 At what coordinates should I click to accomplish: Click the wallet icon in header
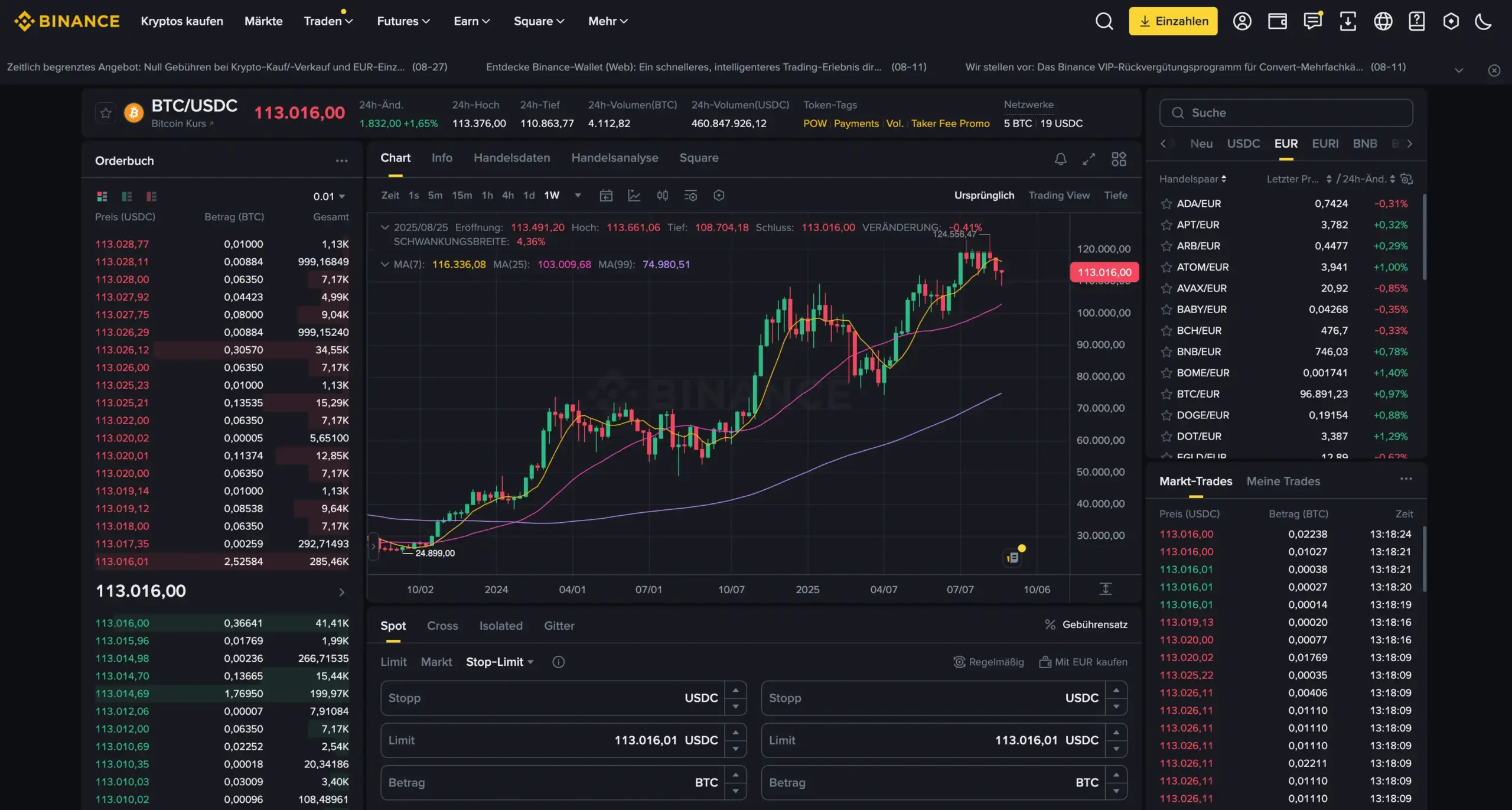(1277, 21)
